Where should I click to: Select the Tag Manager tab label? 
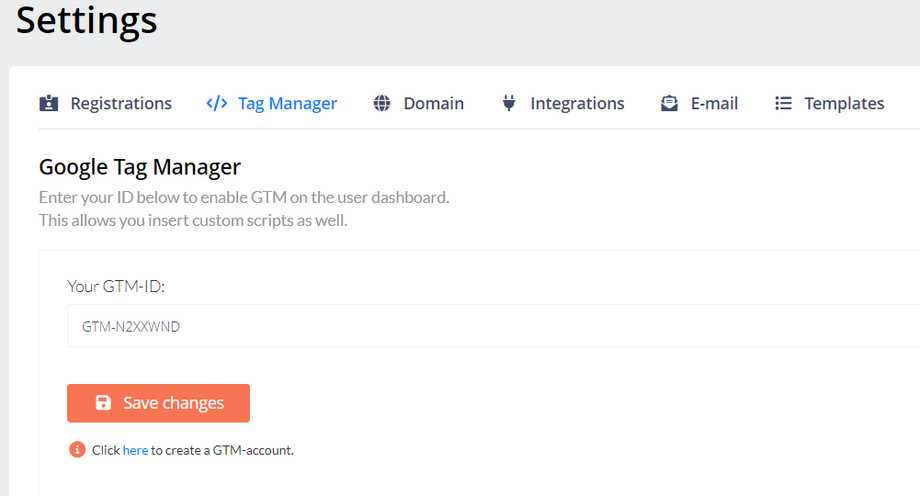click(287, 103)
